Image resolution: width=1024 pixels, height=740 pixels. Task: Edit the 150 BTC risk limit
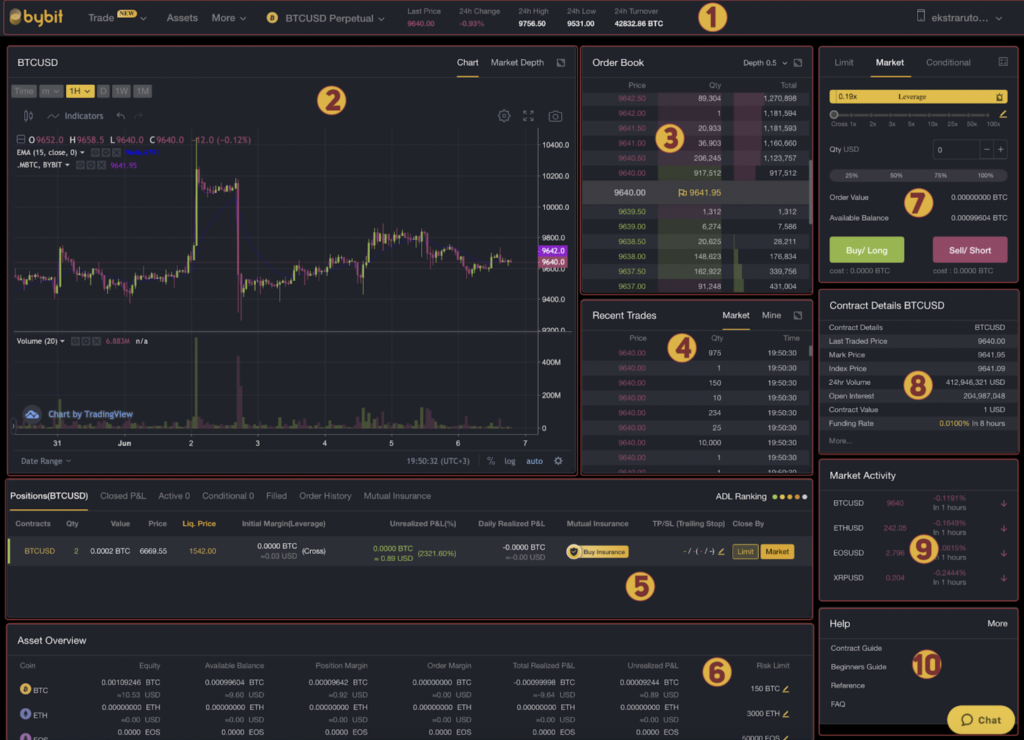[x=786, y=688]
